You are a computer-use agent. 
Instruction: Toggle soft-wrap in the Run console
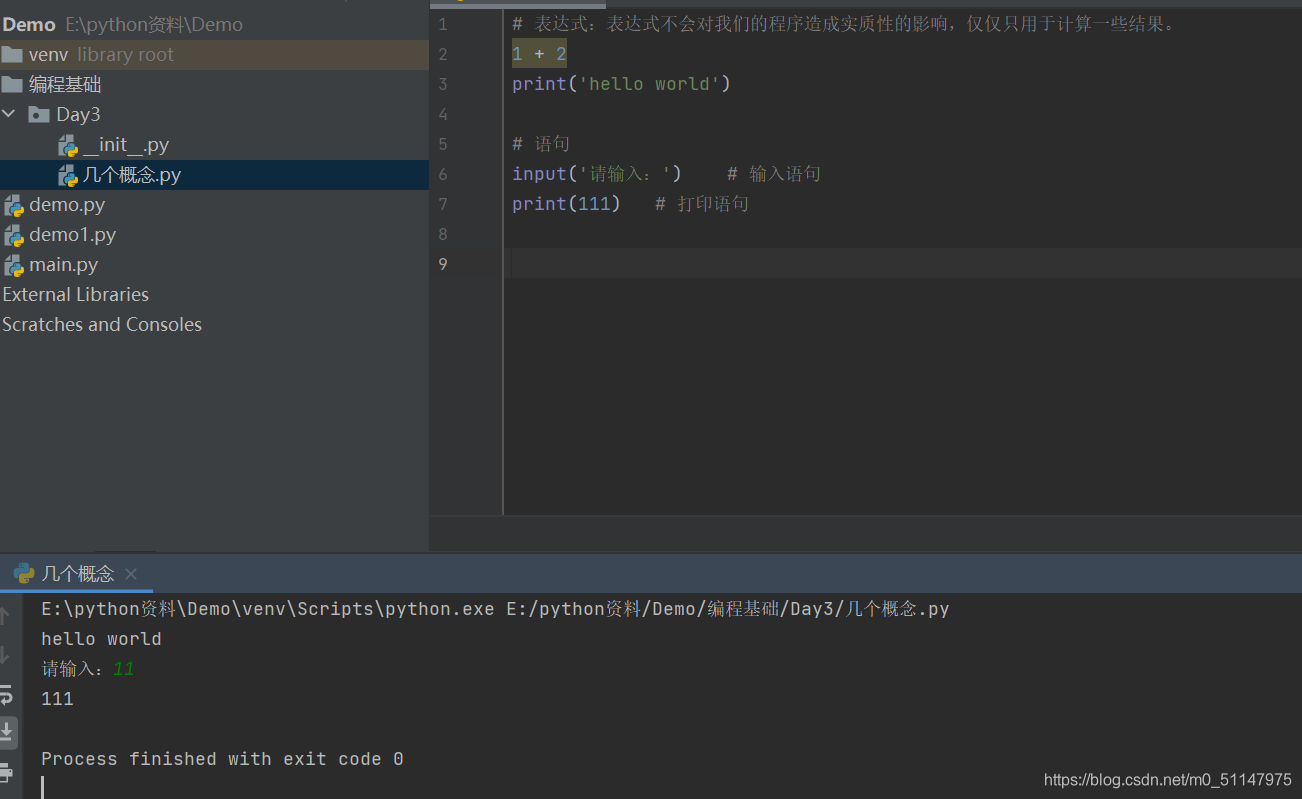6,694
